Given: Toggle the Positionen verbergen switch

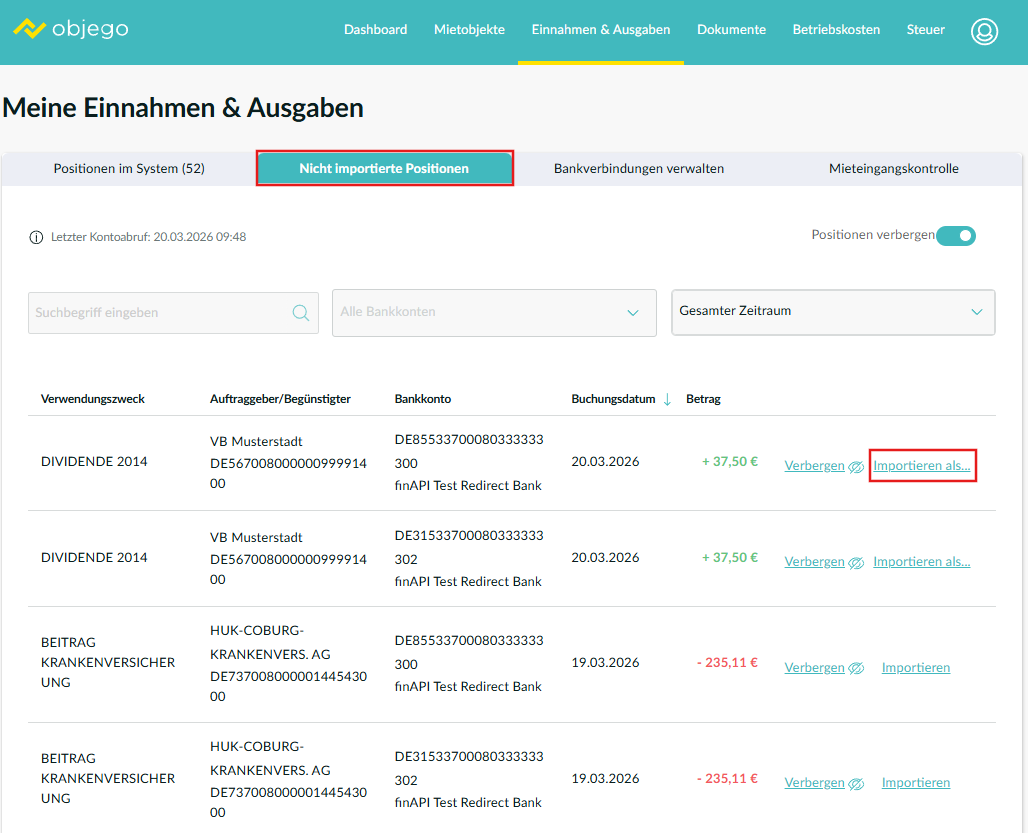Looking at the screenshot, I should [x=955, y=236].
